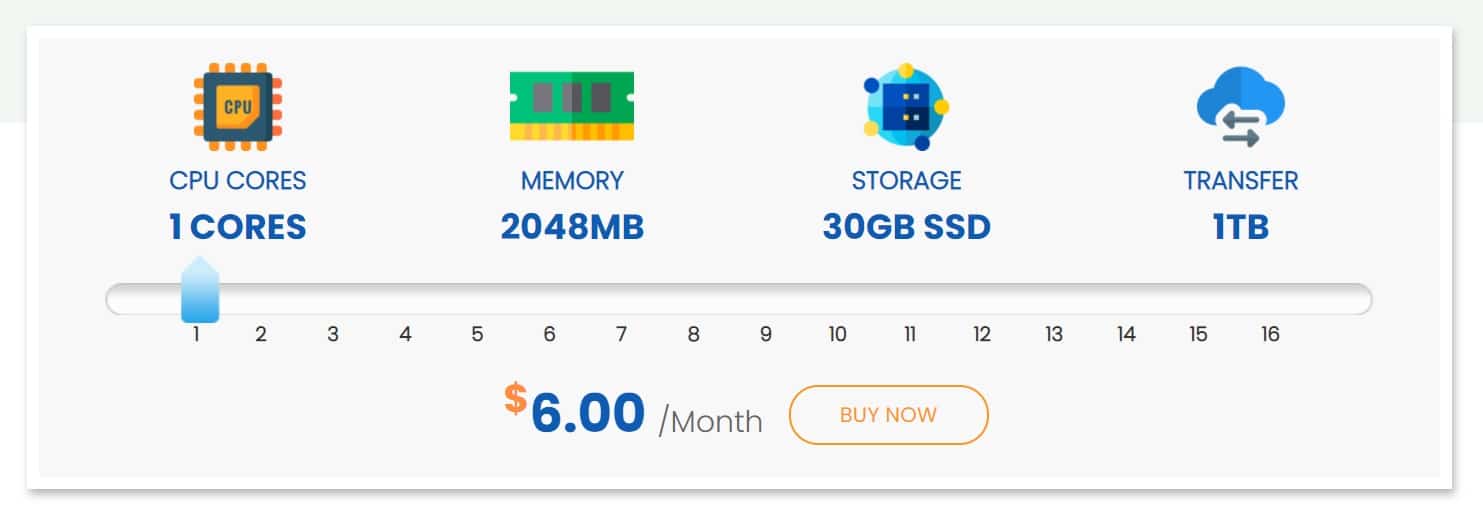Set slider to tick mark 2
The width and height of the screenshot is (1483, 517).
point(261,335)
